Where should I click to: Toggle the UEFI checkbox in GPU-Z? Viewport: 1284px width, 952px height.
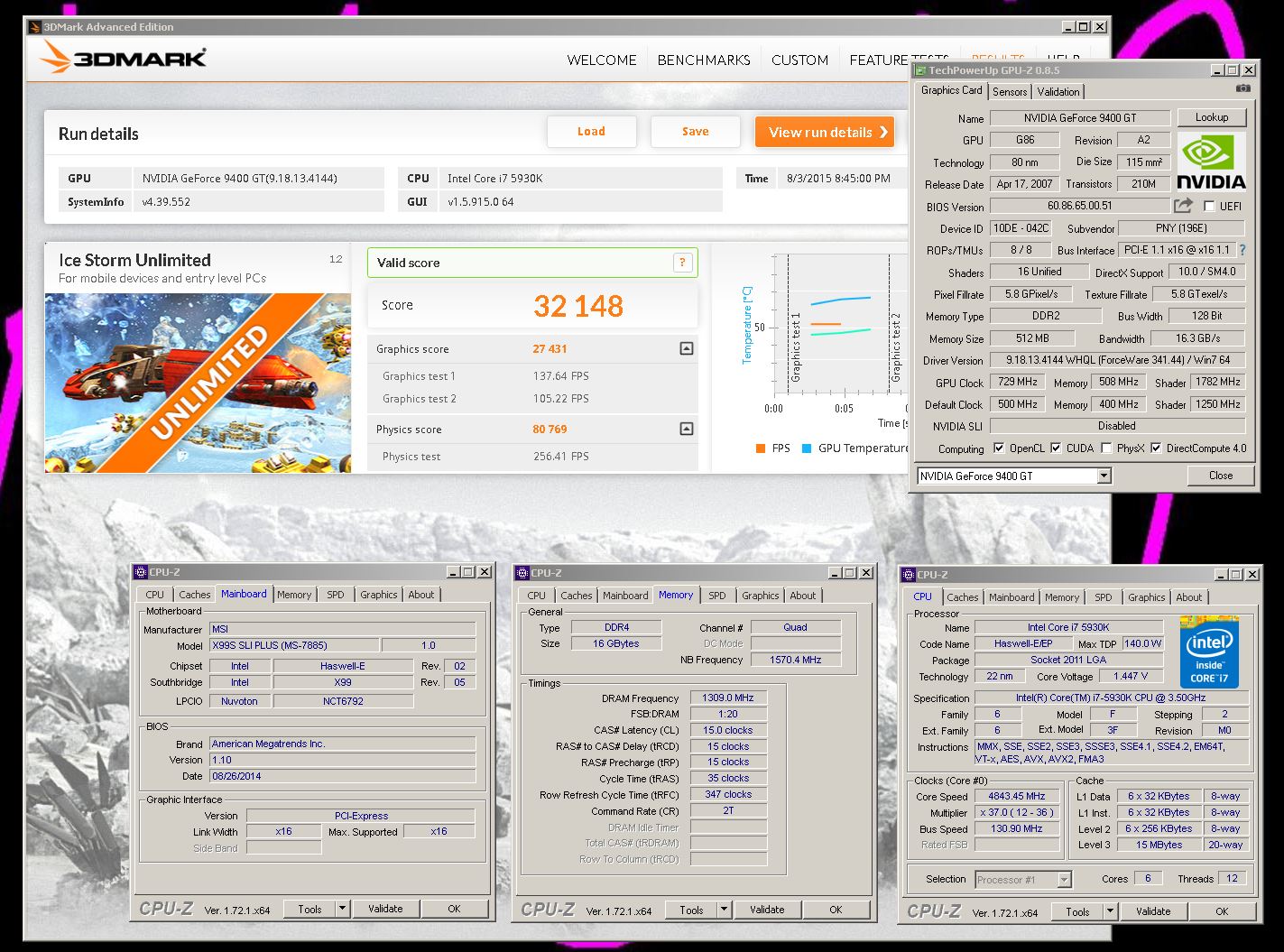[1209, 207]
